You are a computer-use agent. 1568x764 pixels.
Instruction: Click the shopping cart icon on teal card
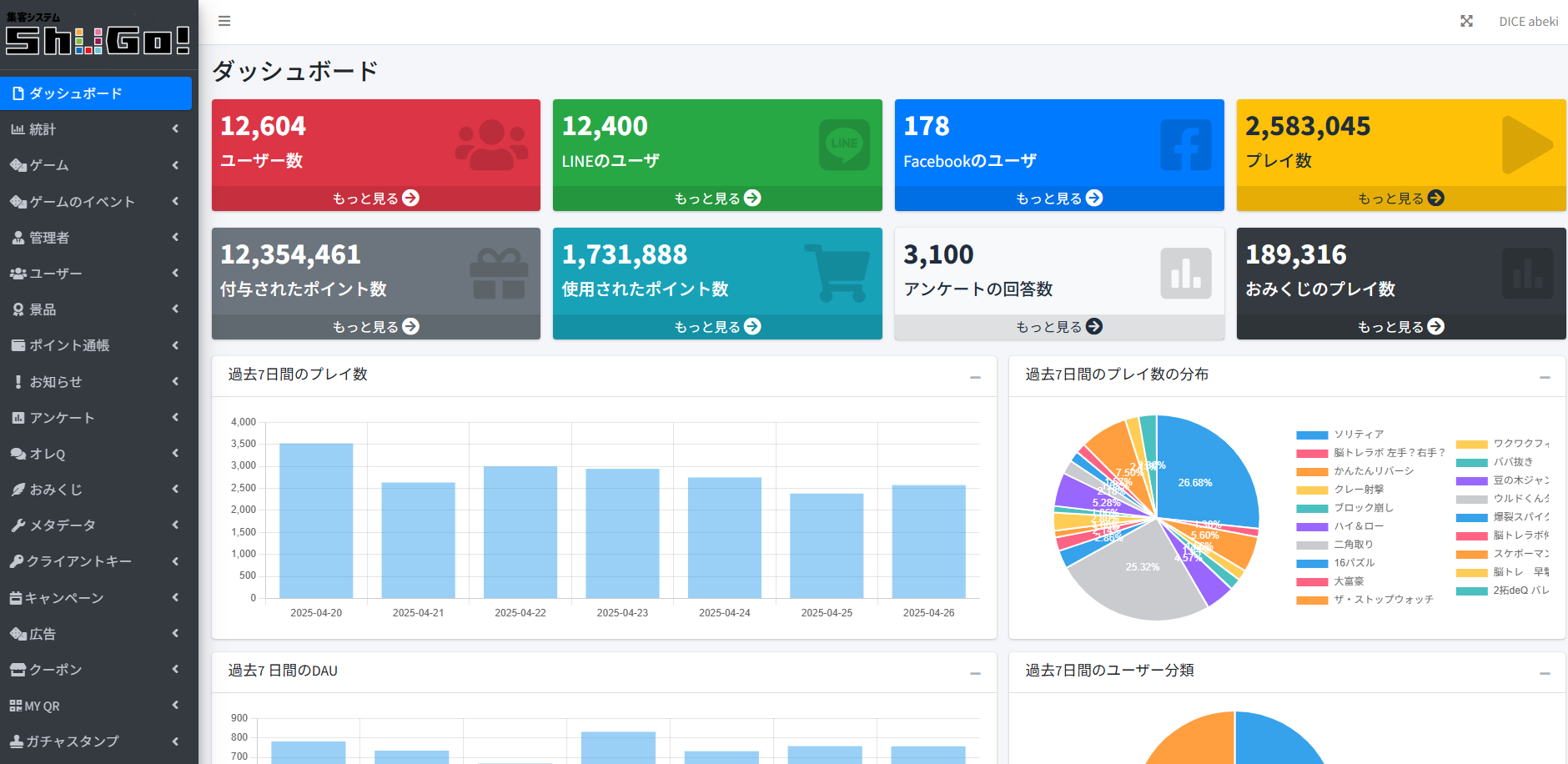point(837,273)
